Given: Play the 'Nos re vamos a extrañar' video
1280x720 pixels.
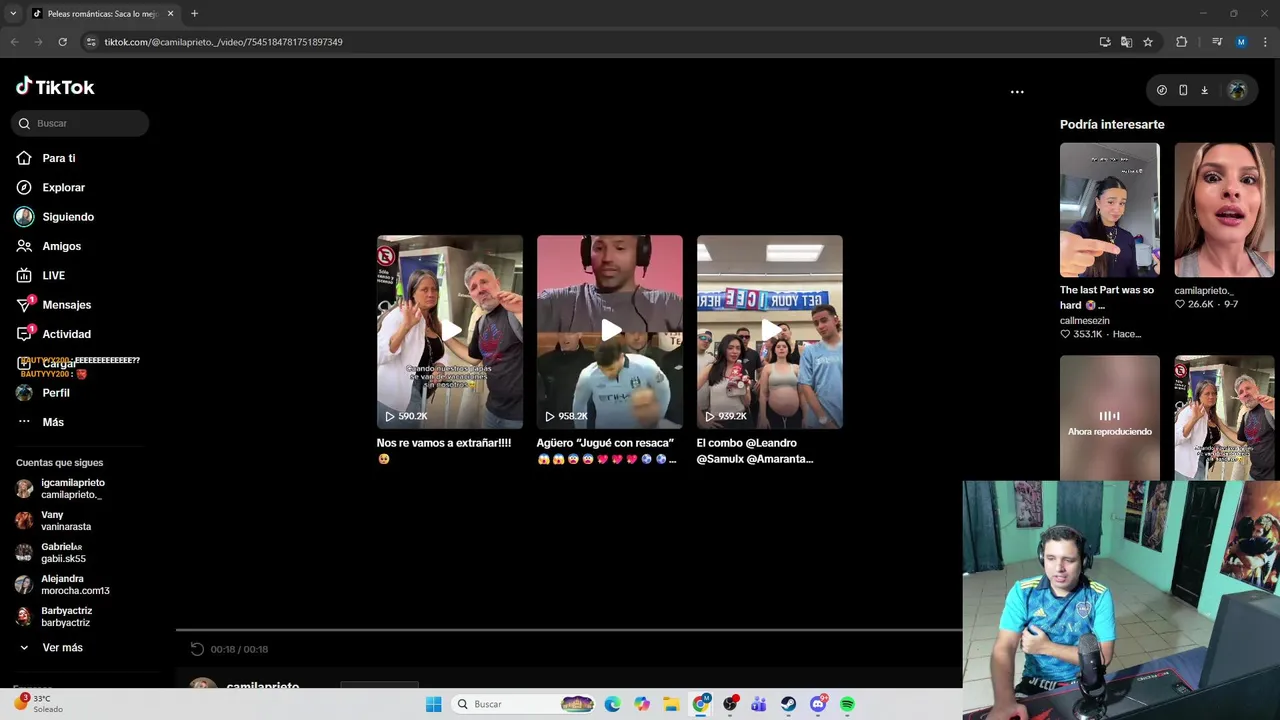Looking at the screenshot, I should point(450,332).
